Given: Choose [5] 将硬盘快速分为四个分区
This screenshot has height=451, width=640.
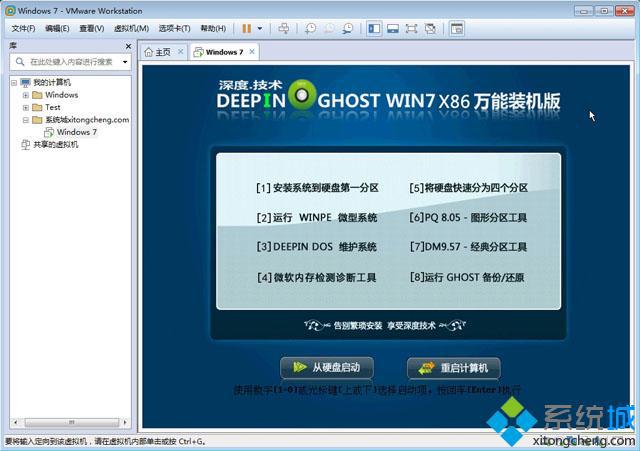Looking at the screenshot, I should click(469, 188).
